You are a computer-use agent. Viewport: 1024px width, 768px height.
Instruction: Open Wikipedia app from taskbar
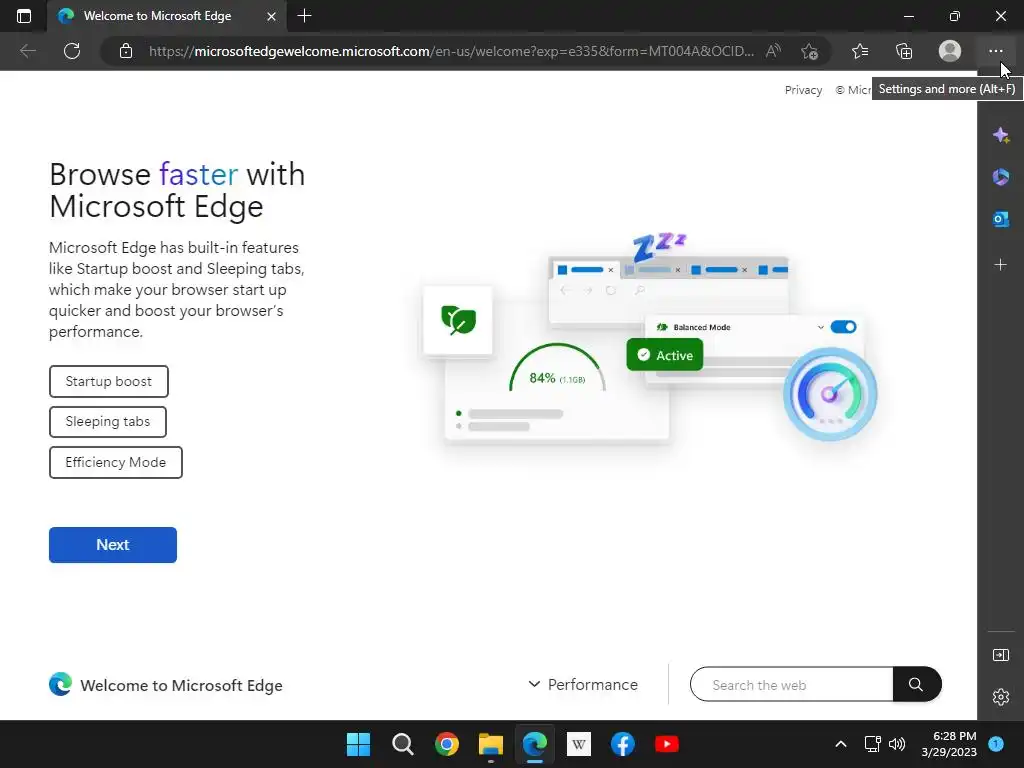click(x=579, y=744)
